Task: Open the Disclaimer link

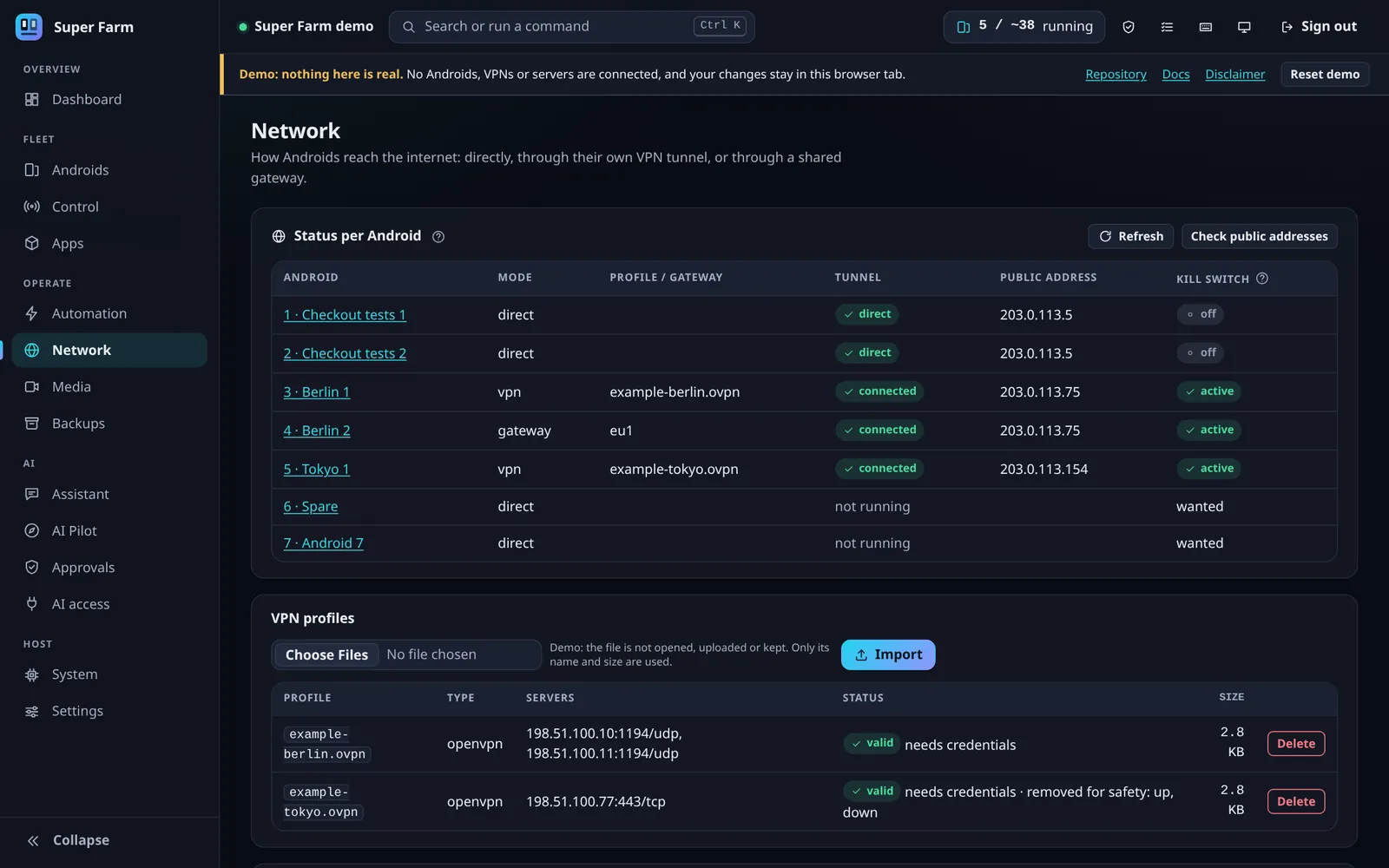Action: pyautogui.click(x=1234, y=75)
